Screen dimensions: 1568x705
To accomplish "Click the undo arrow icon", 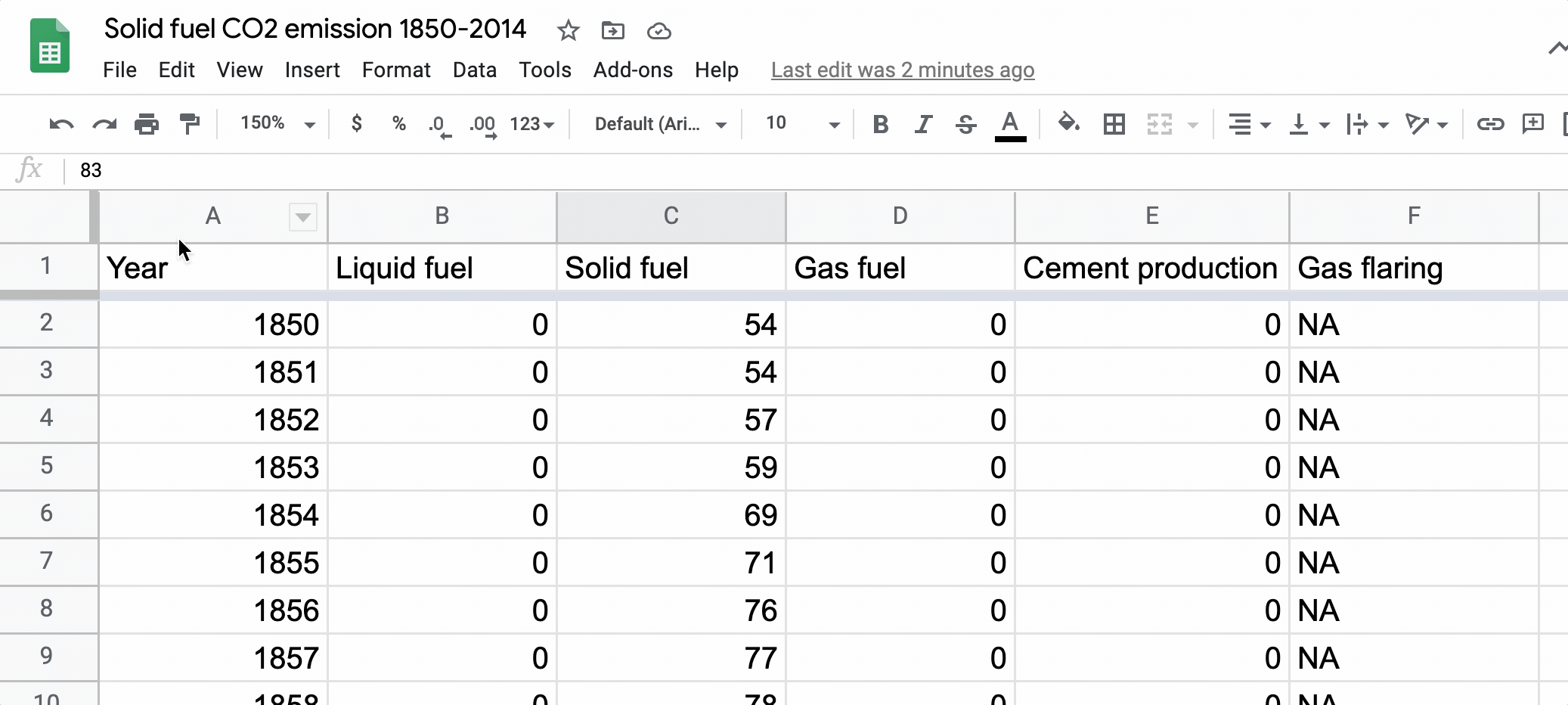I will click(x=60, y=124).
